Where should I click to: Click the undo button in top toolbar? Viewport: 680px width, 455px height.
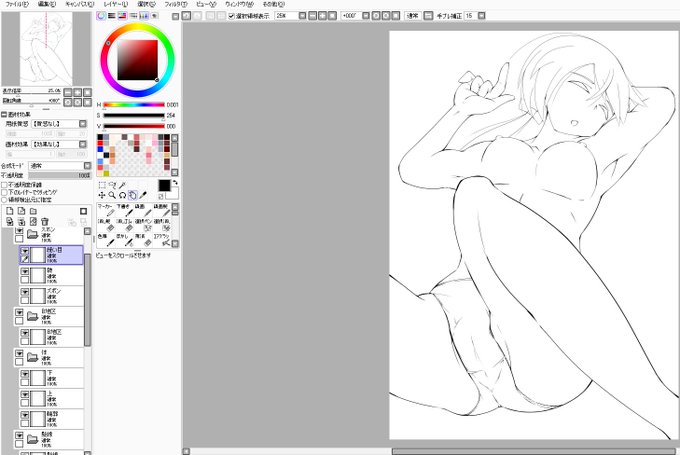pos(186,16)
